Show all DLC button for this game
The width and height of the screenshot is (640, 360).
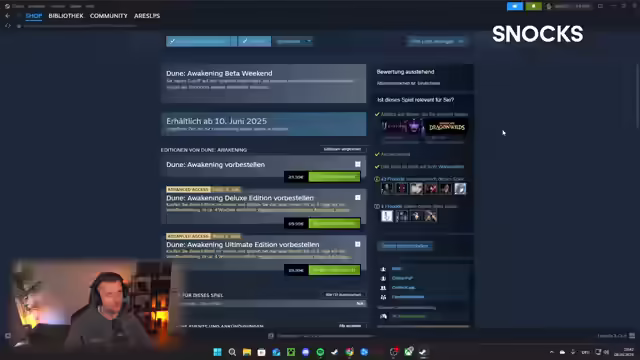click(343, 295)
